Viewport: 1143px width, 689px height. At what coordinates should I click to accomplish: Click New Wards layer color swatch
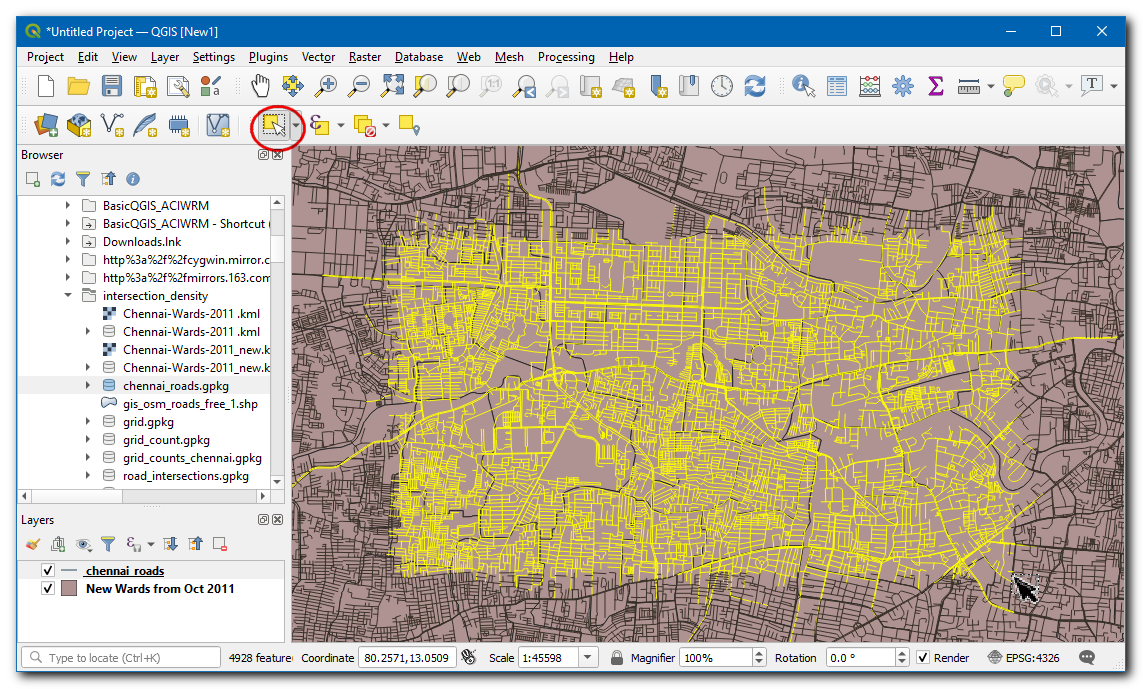tap(69, 589)
